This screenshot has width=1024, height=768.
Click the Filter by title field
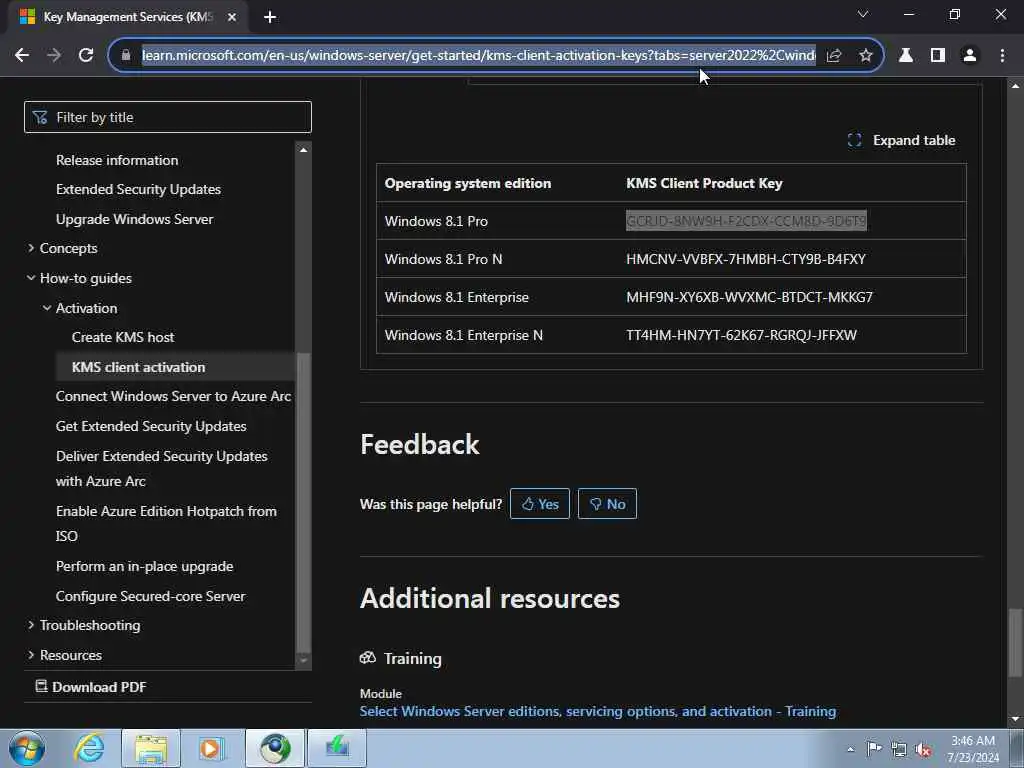(168, 117)
